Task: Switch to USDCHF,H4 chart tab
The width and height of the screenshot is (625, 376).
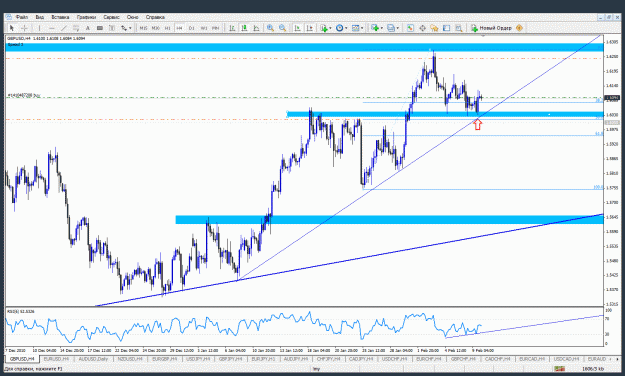Action: [395, 359]
